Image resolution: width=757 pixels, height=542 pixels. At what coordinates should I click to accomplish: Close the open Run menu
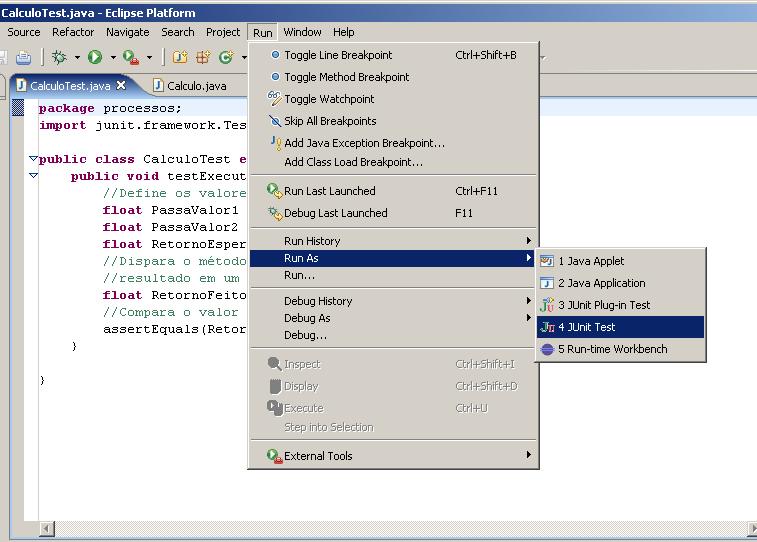click(263, 32)
